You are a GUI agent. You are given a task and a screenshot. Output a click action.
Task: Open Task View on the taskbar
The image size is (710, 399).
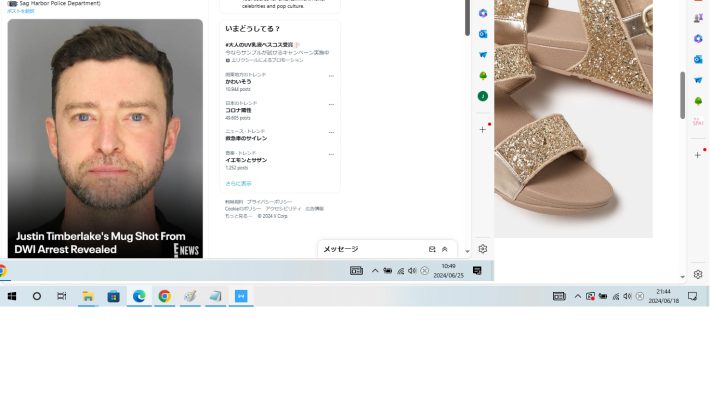(x=62, y=296)
